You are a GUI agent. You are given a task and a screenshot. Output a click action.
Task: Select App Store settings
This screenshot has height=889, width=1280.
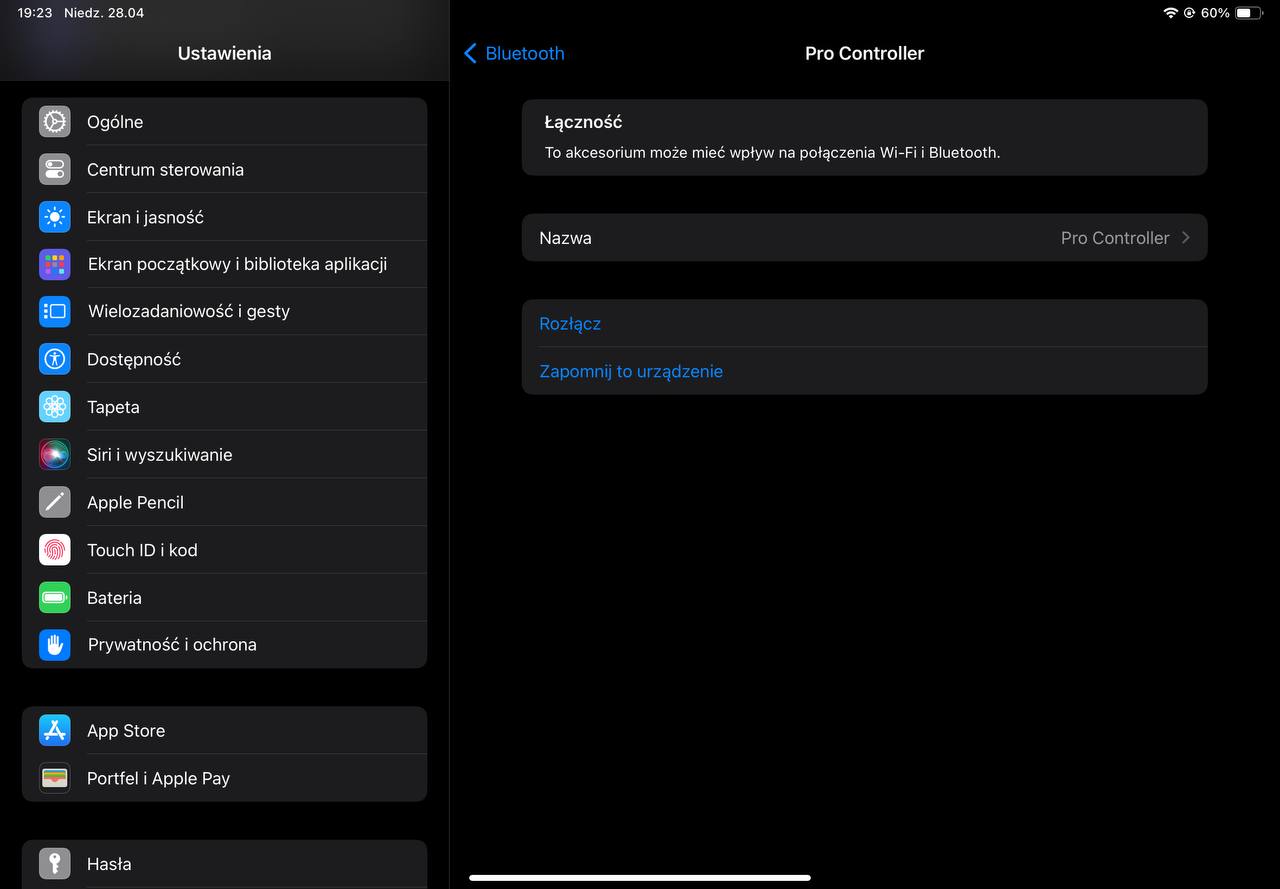point(224,731)
